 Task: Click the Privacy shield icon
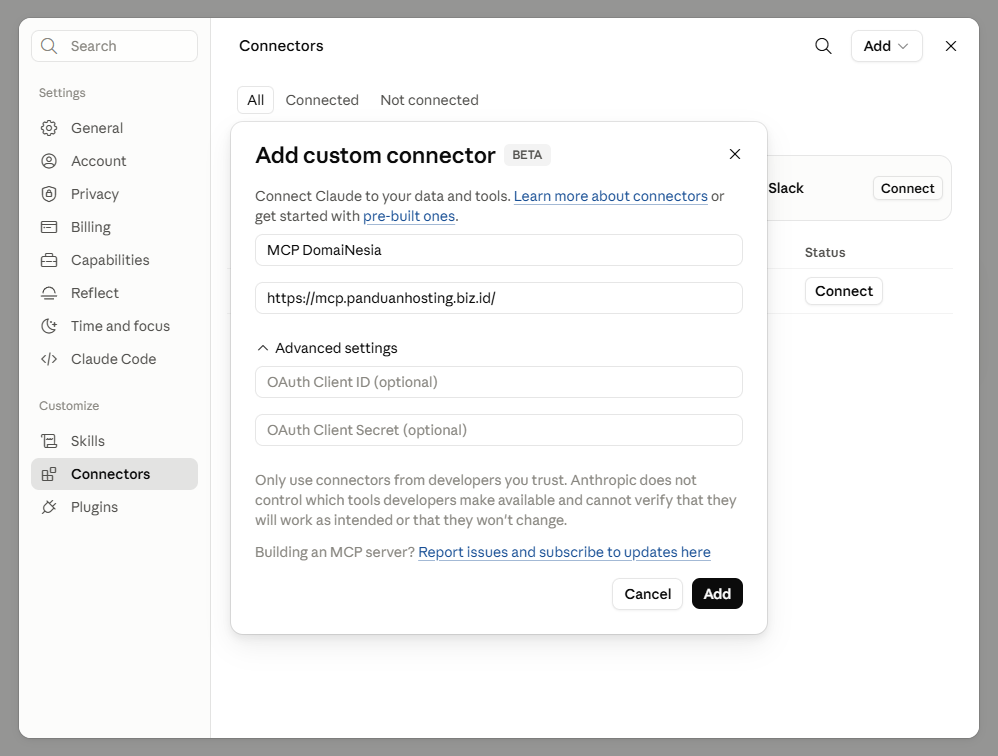[49, 194]
